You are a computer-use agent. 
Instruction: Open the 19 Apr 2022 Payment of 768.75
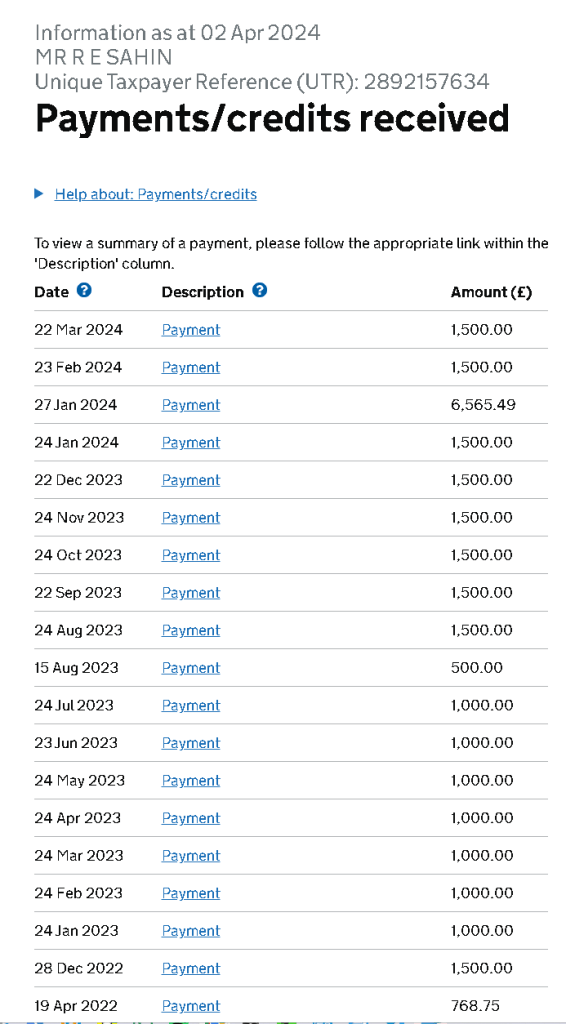[191, 1006]
